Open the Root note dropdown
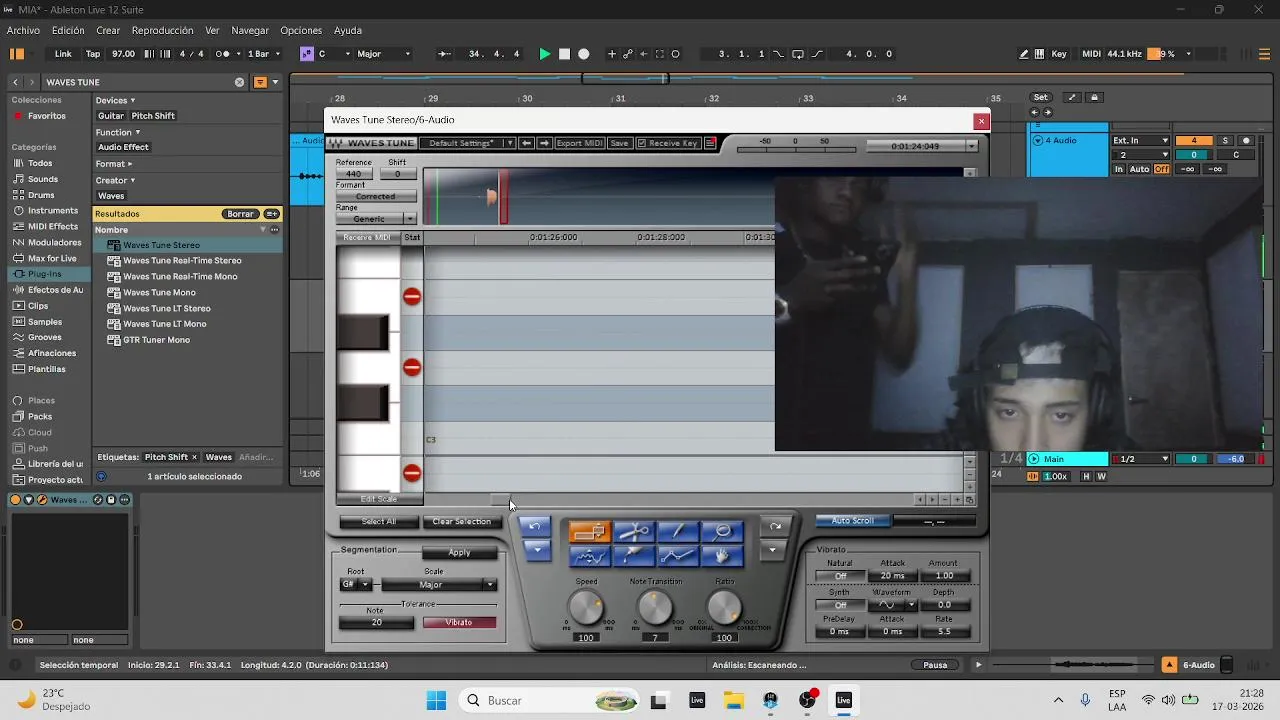1280x720 pixels. [356, 585]
